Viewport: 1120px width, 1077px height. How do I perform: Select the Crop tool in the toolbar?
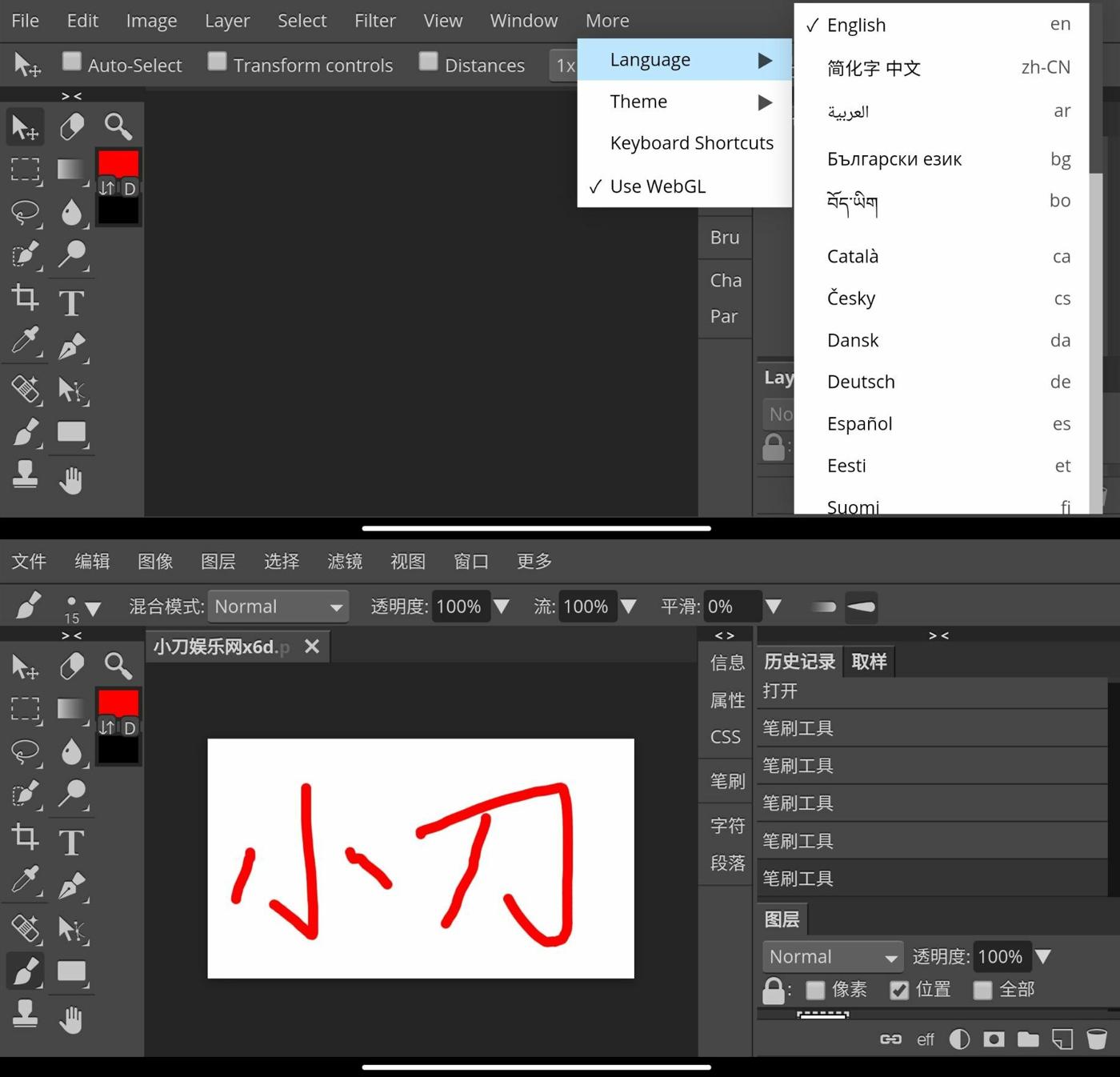25,298
